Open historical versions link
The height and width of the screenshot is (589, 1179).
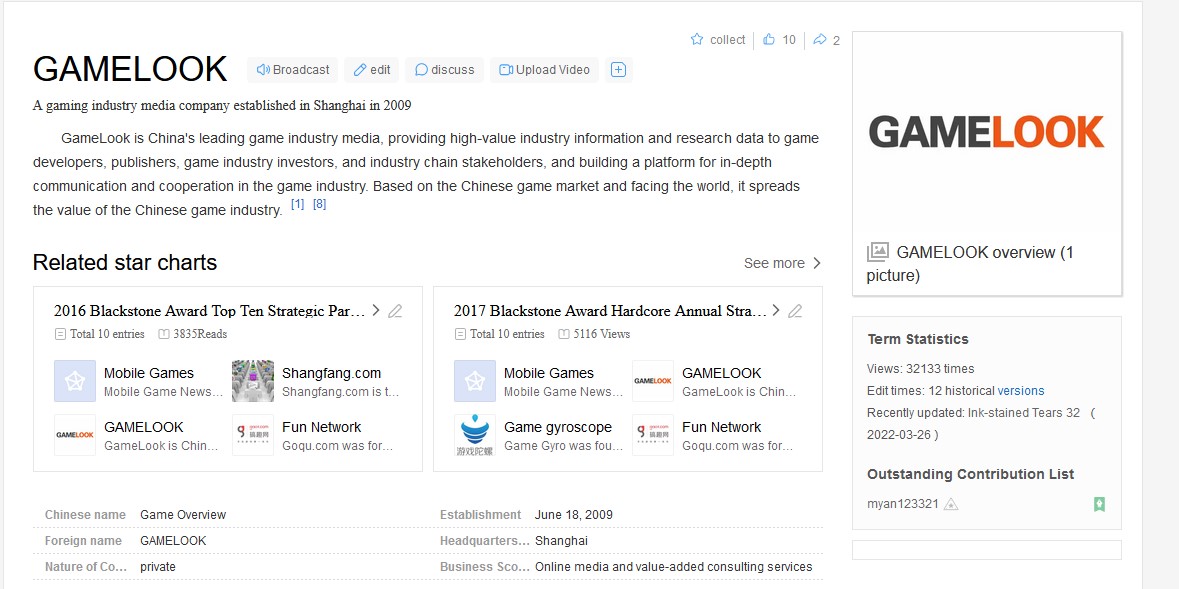pyautogui.click(x=1020, y=390)
